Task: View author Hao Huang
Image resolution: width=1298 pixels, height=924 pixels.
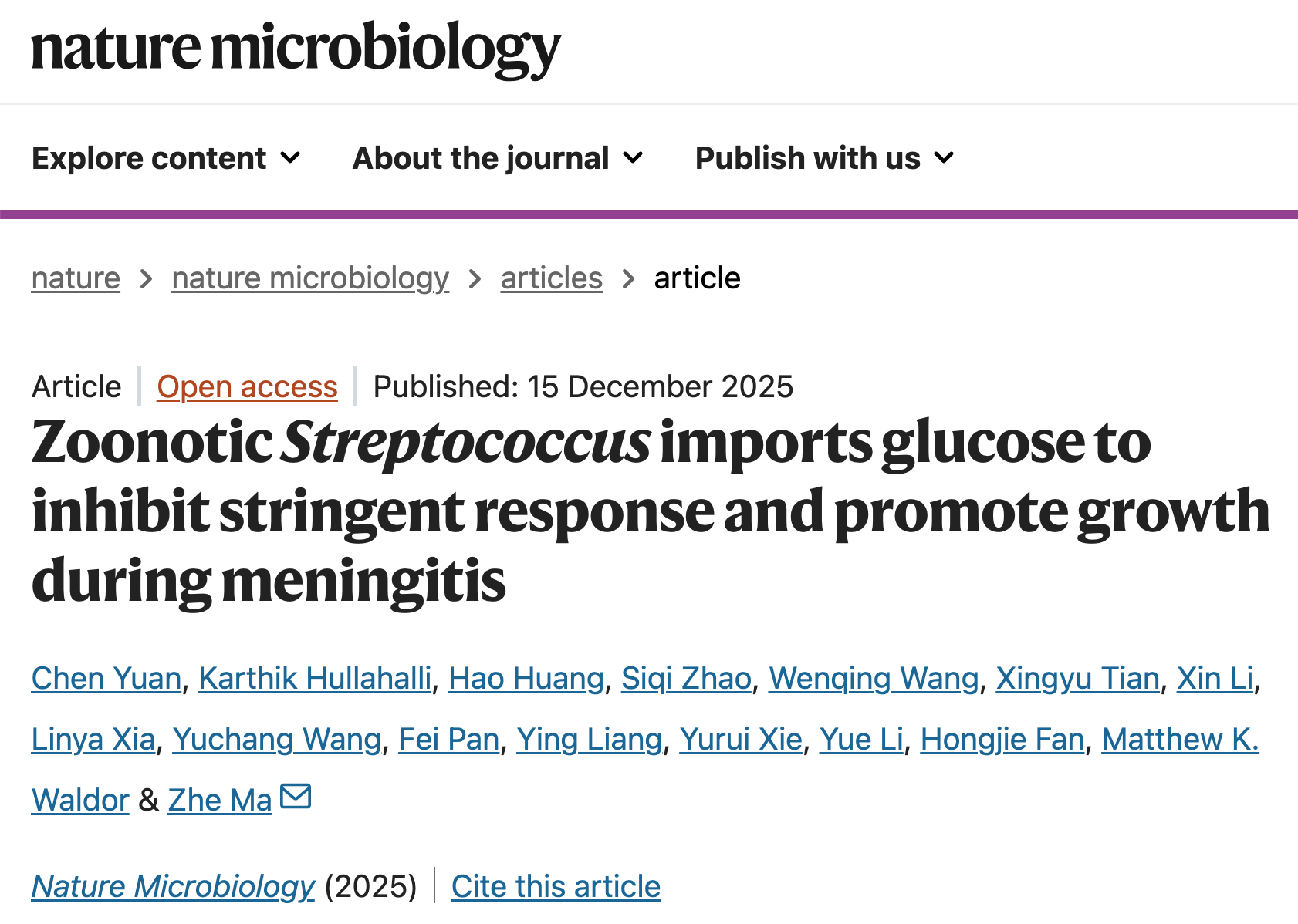Action: coord(526,679)
